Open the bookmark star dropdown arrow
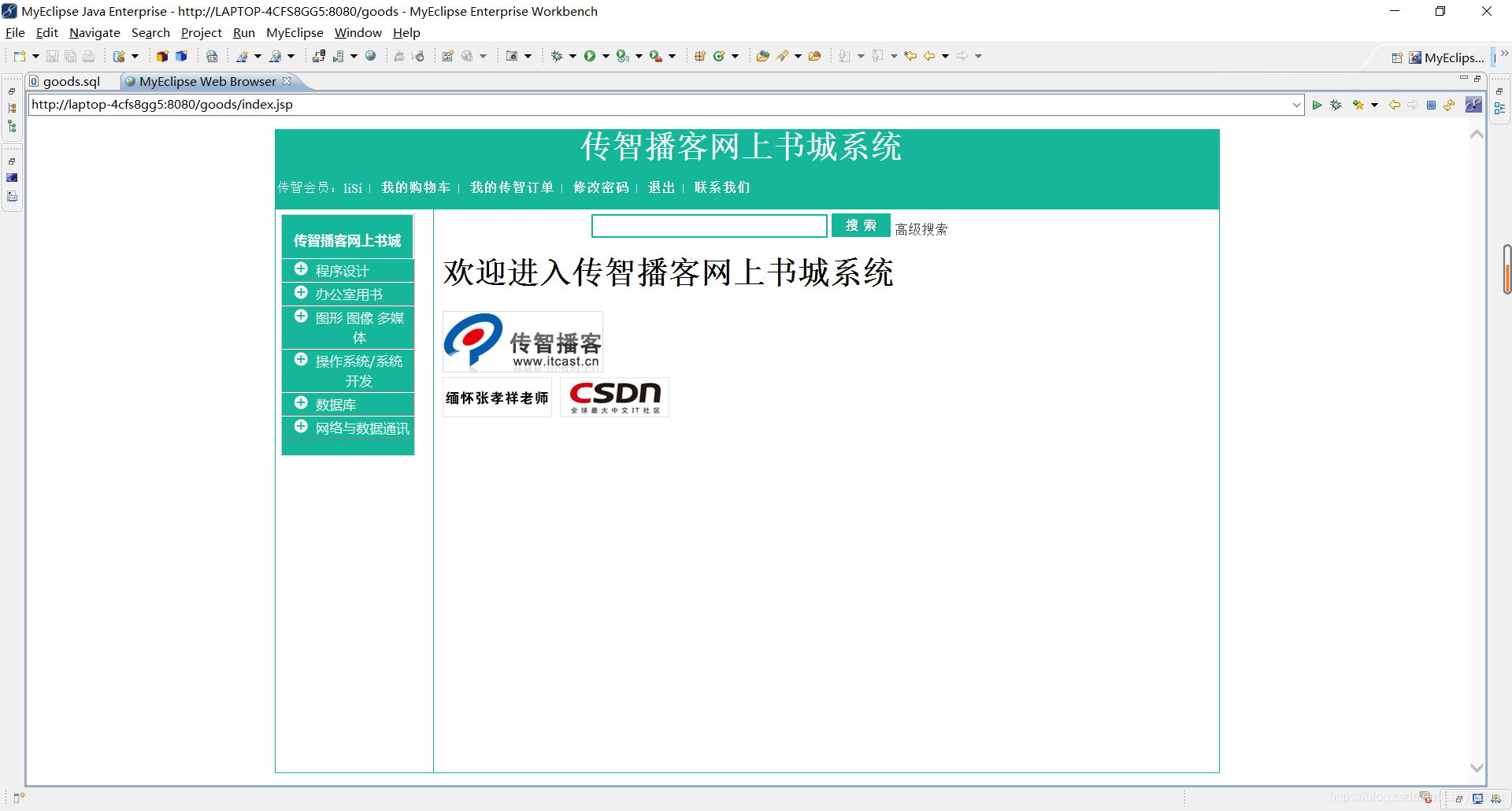 (1374, 105)
